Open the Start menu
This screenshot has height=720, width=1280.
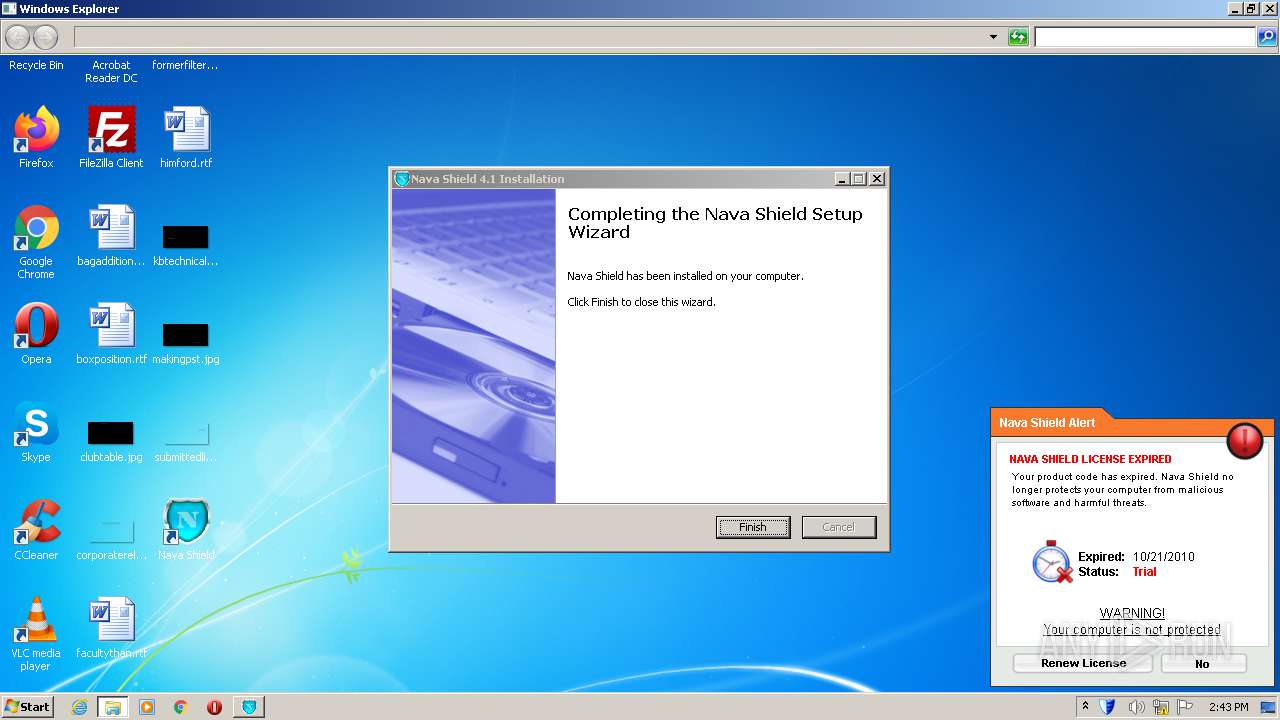(28, 707)
